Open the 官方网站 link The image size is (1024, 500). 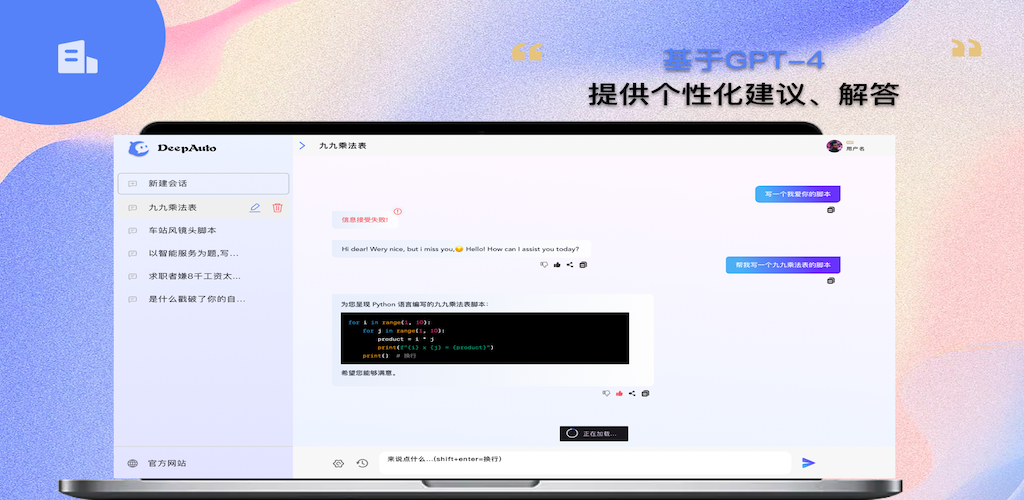[x=167, y=463]
